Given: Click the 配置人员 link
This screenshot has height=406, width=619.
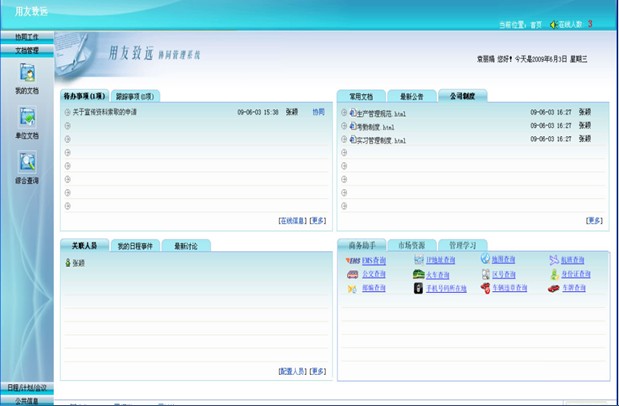Looking at the screenshot, I should 292,371.
